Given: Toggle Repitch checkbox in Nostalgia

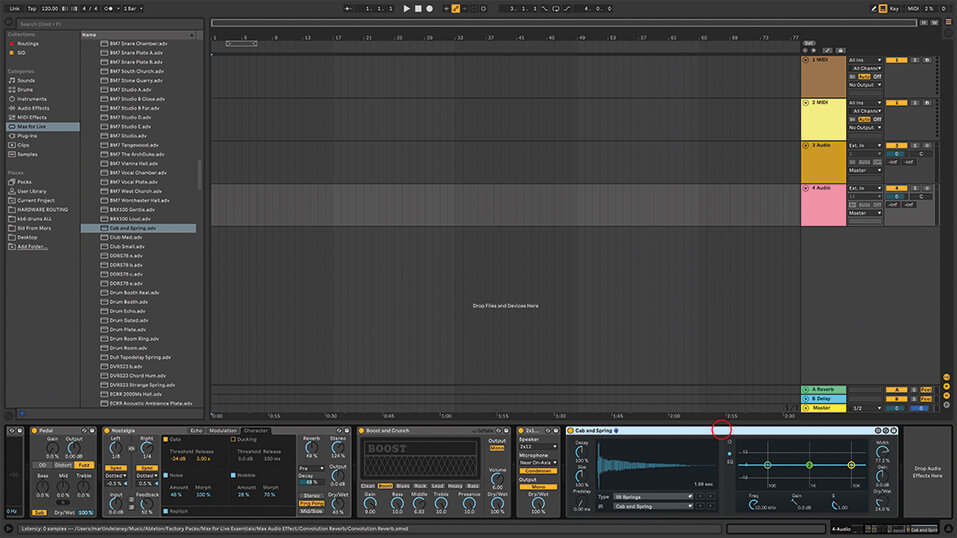Looking at the screenshot, I should click(165, 511).
